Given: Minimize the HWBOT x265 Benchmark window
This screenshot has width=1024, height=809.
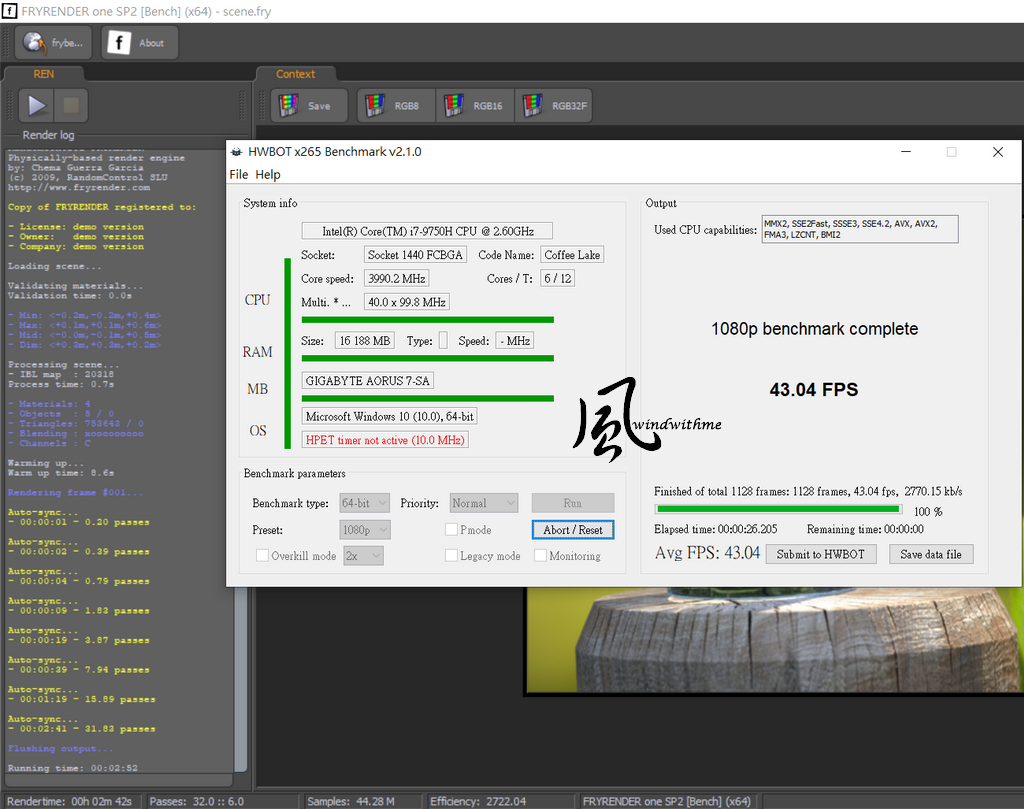Looking at the screenshot, I should point(906,152).
